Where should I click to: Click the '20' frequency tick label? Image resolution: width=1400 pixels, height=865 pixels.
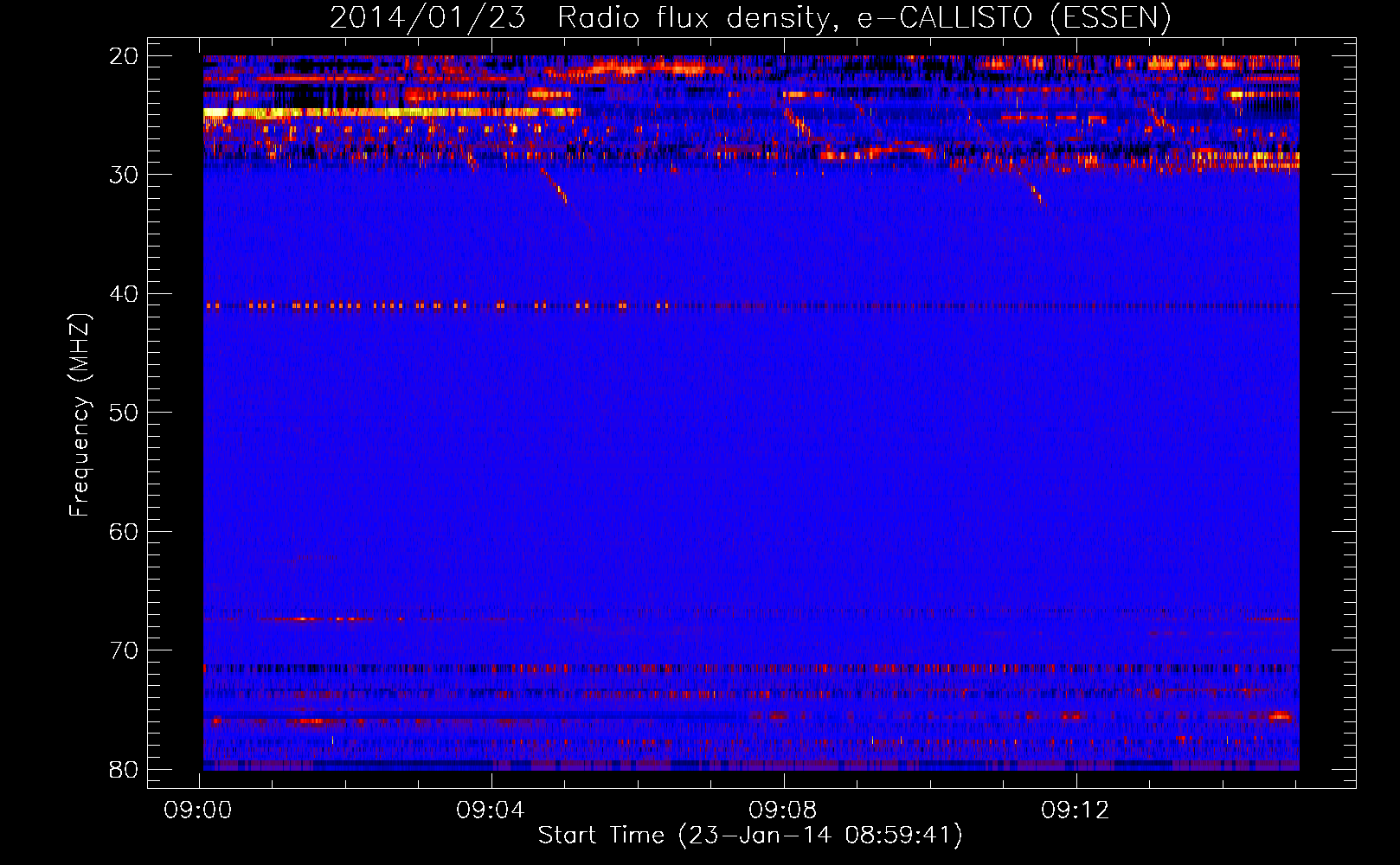(x=124, y=56)
